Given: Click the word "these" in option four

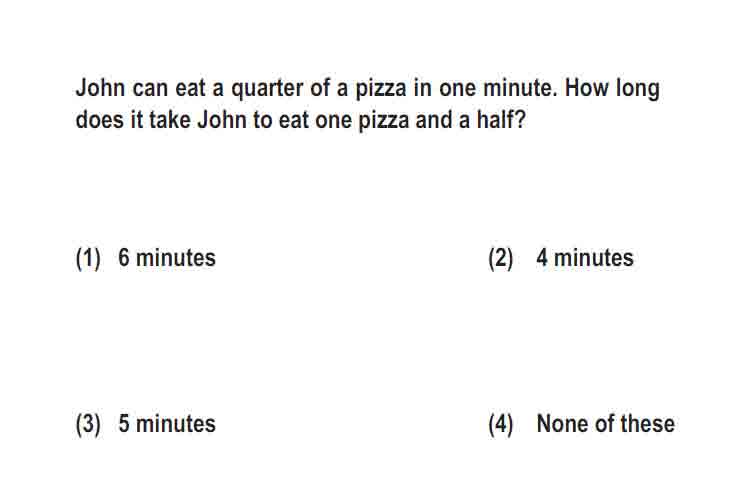Looking at the screenshot, I should (x=648, y=424).
